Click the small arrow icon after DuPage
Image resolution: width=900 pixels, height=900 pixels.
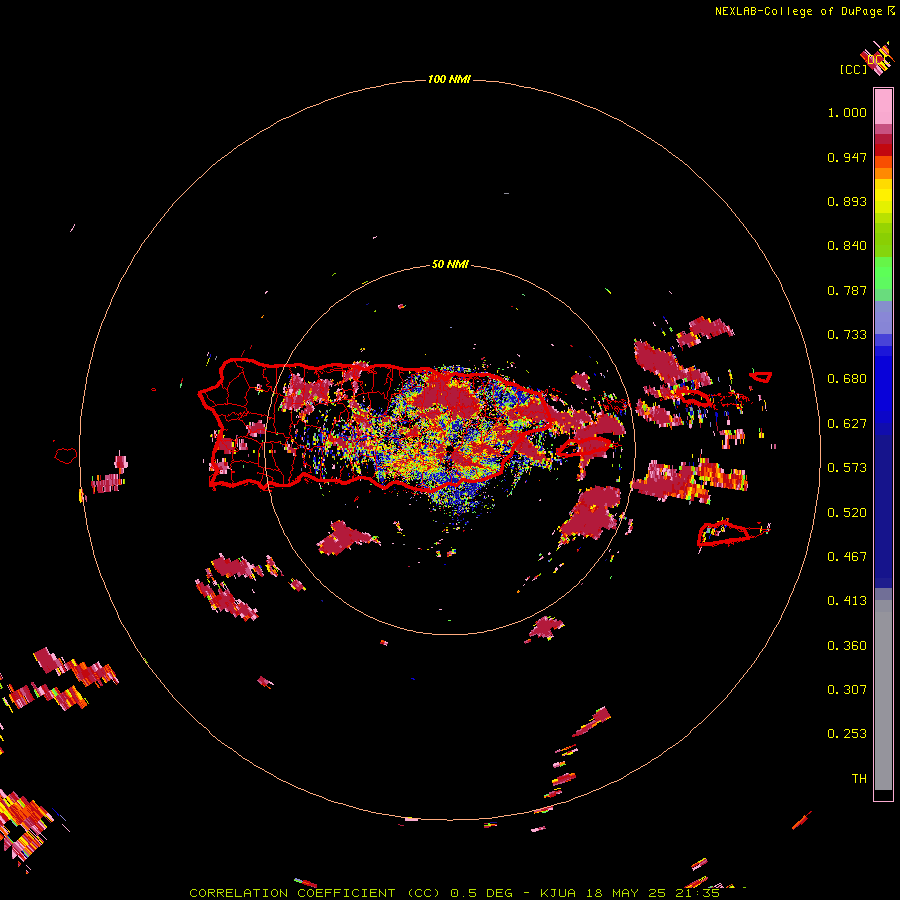pos(890,10)
